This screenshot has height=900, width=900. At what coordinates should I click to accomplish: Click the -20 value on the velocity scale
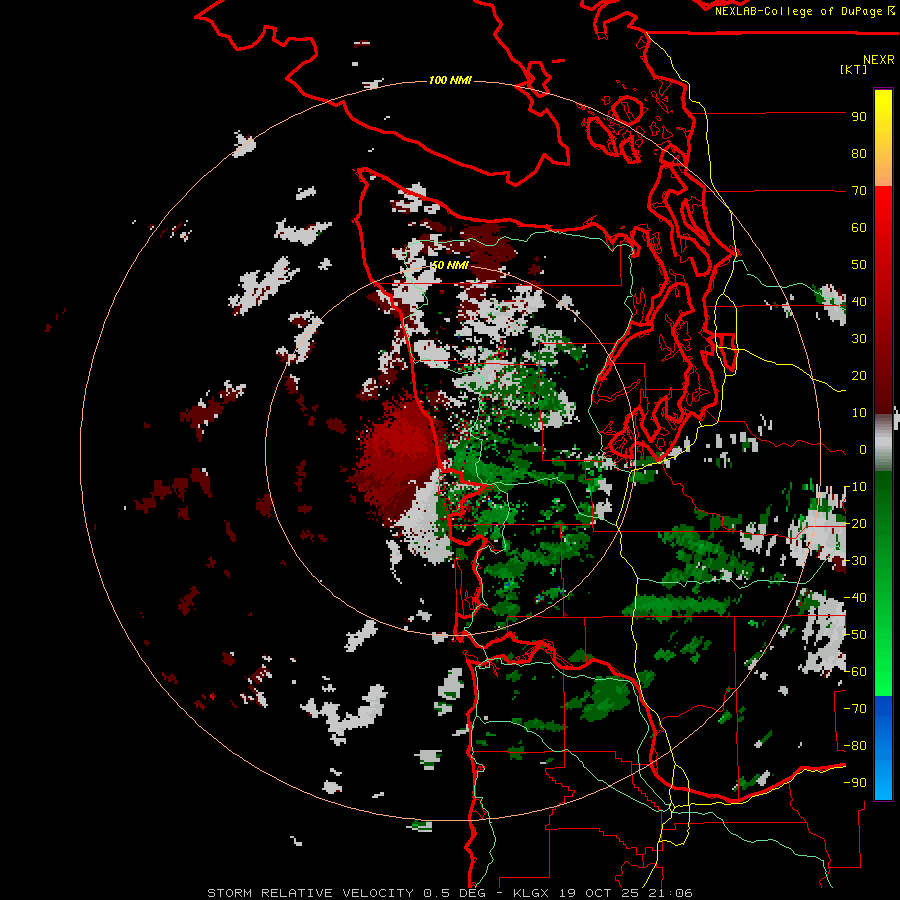click(x=855, y=523)
